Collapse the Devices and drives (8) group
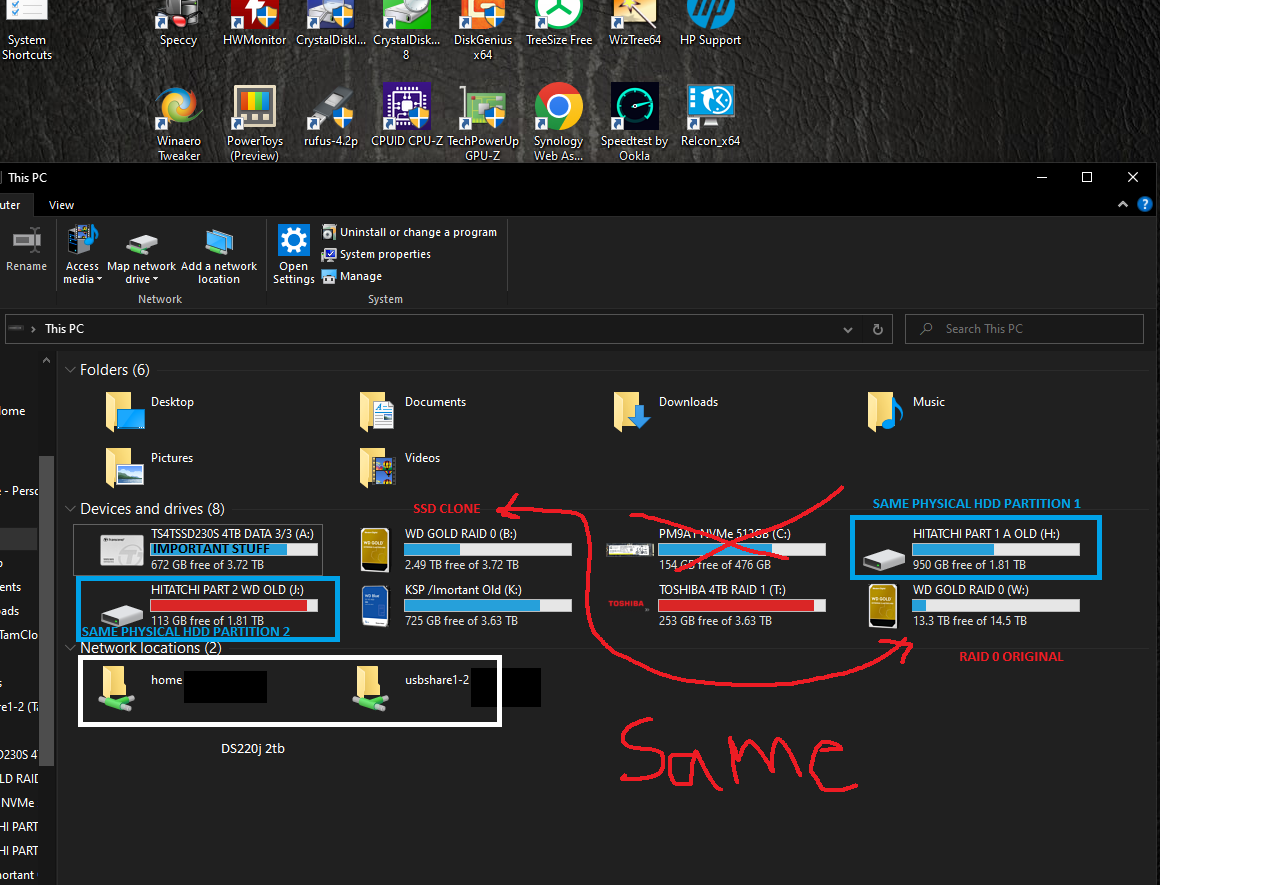The height and width of the screenshot is (885, 1280). click(70, 509)
